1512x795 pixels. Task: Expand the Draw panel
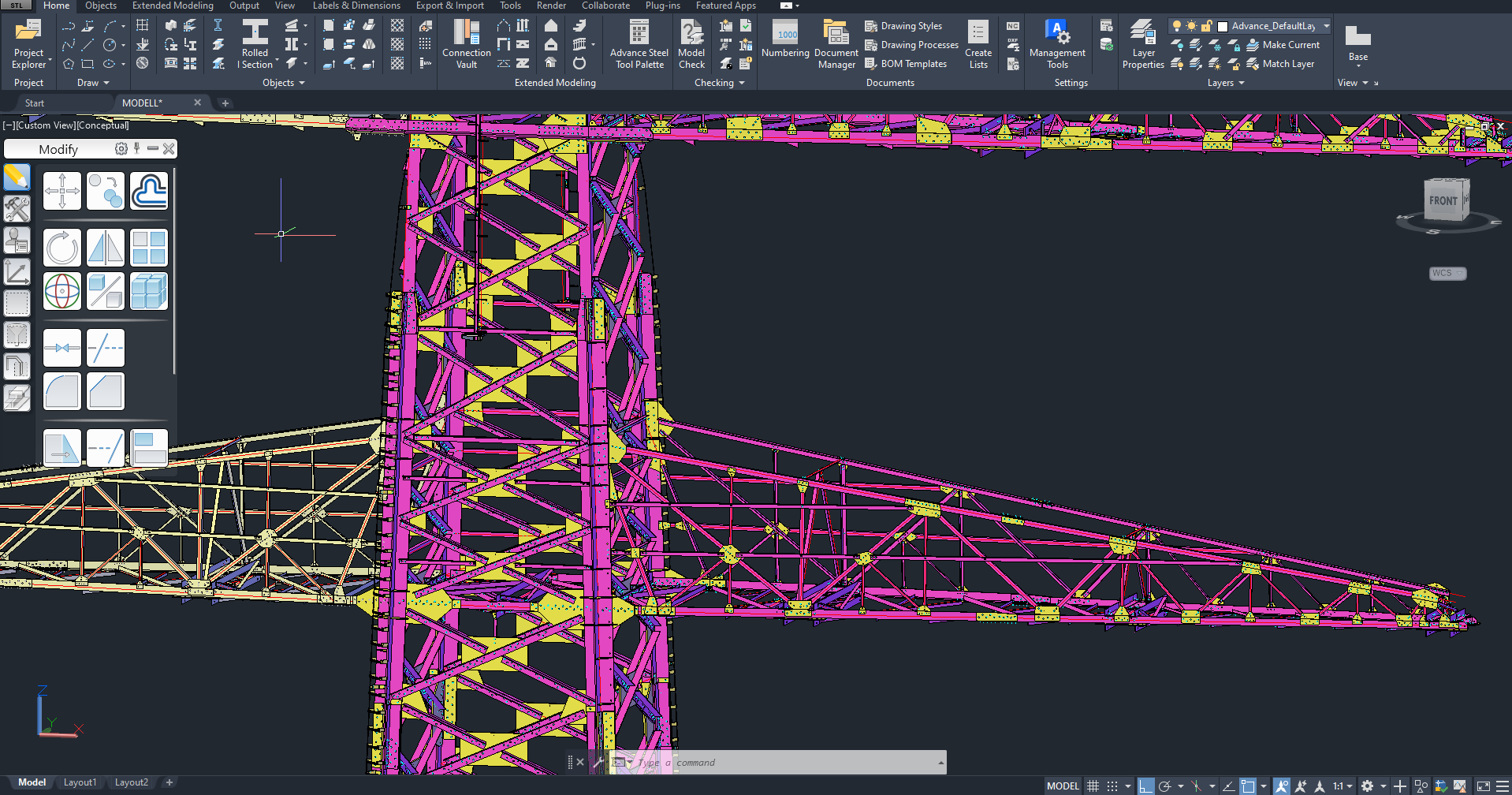tap(93, 83)
